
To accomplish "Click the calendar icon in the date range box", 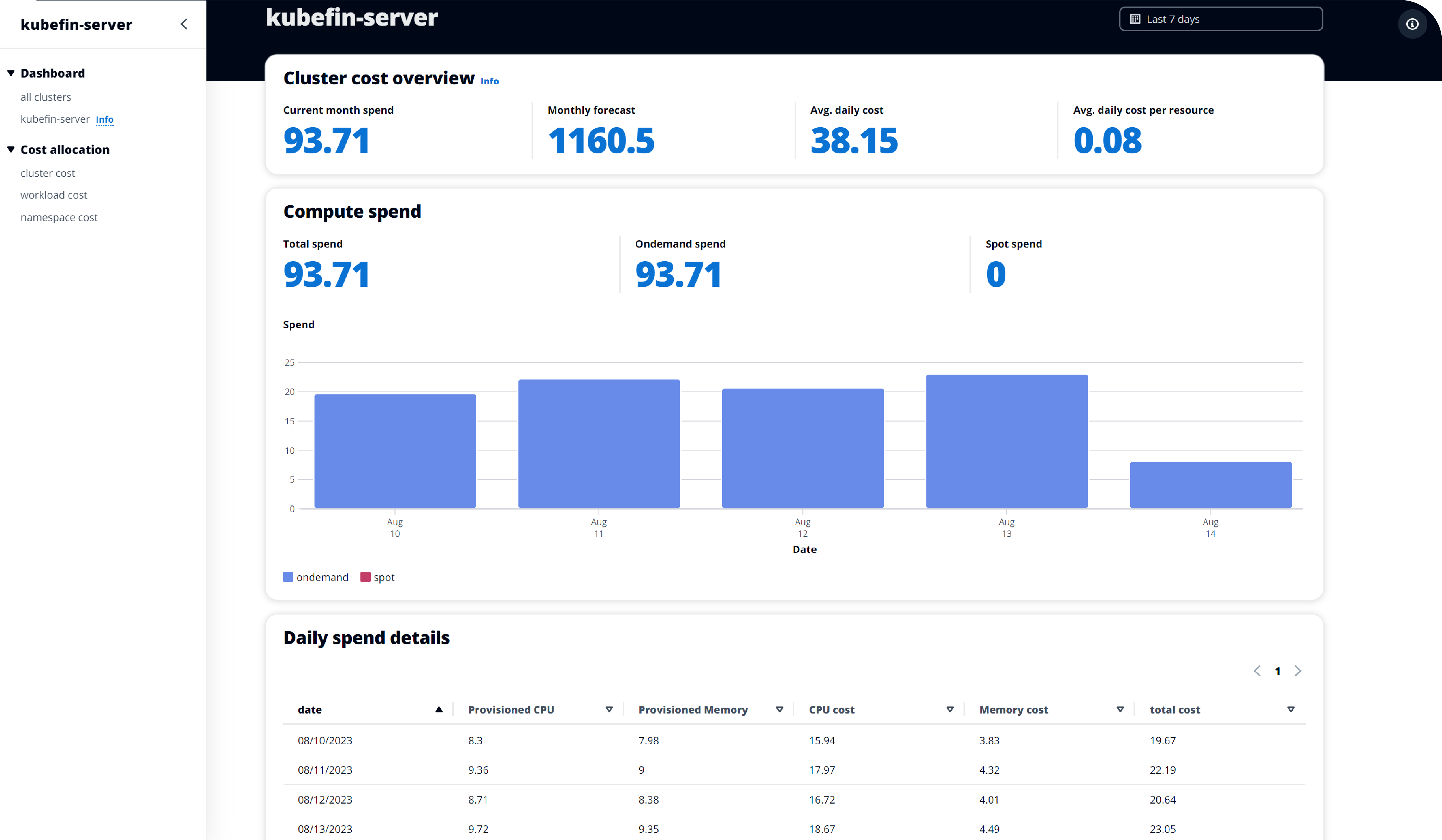I will (1135, 19).
